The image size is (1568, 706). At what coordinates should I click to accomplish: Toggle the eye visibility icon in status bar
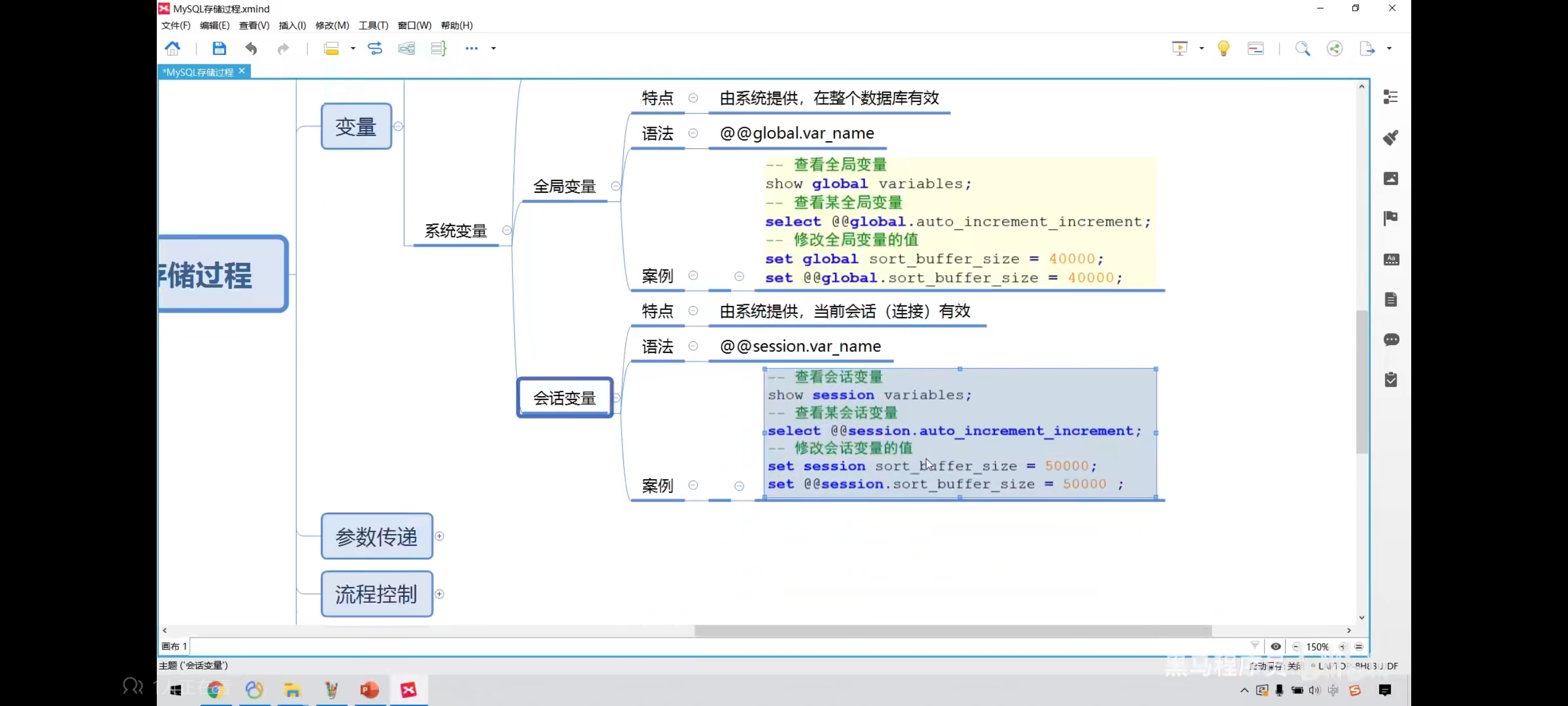[x=1276, y=646]
